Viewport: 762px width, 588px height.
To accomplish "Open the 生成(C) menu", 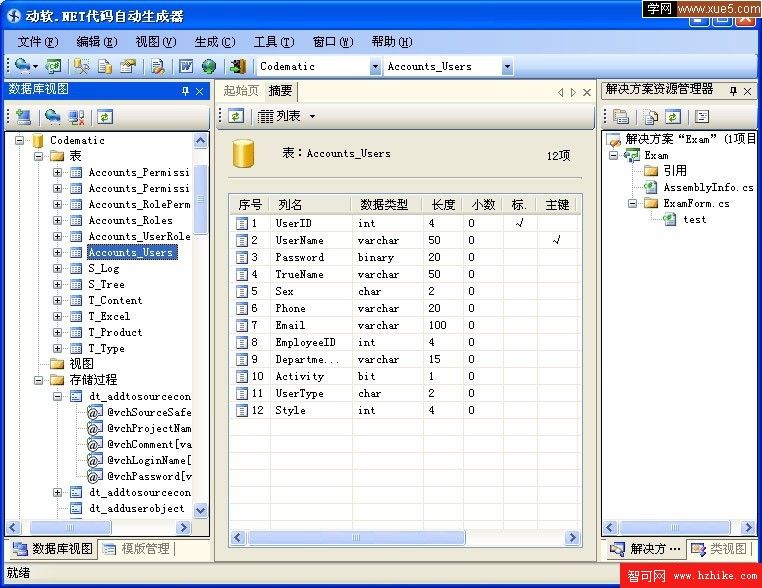I will (x=215, y=42).
